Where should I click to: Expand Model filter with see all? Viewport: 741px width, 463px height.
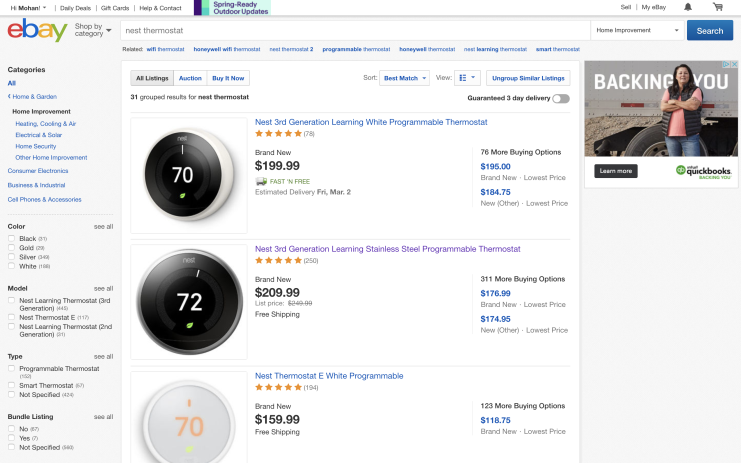103,289
